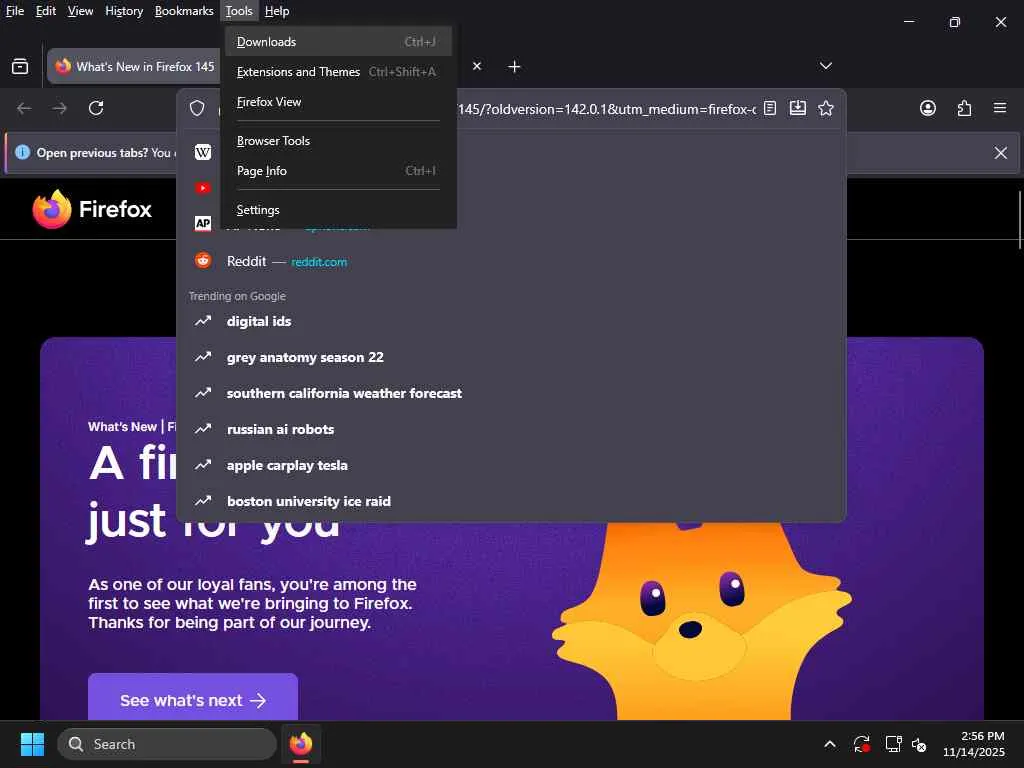Reload the current page
Viewport: 1024px width, 768px height.
96,108
